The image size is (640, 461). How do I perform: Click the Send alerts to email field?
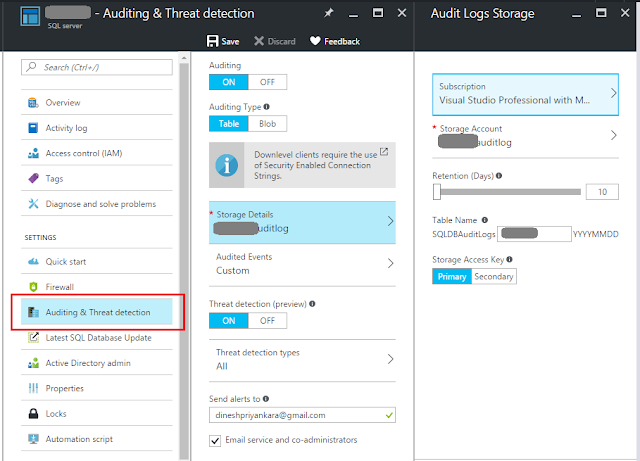coord(302,415)
